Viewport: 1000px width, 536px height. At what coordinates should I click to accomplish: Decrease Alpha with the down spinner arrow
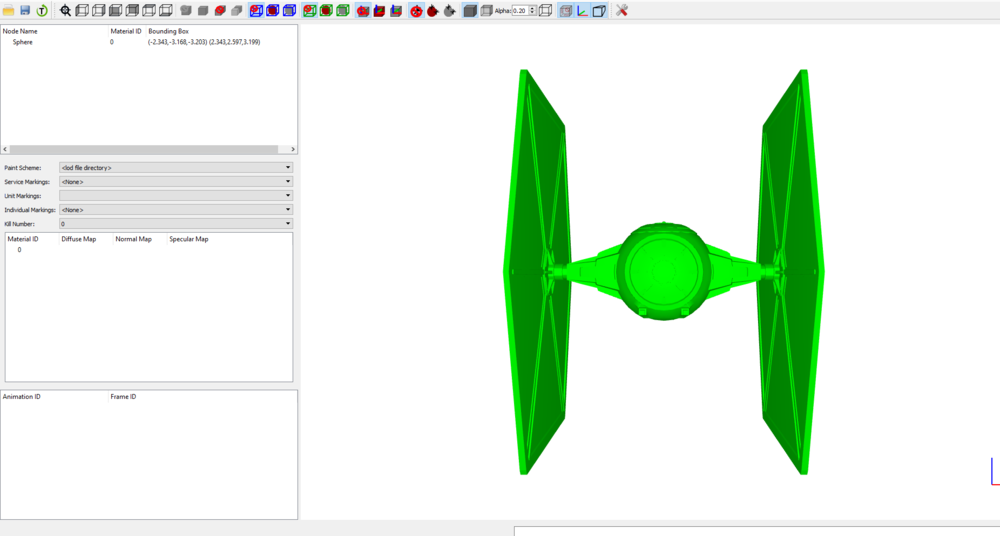point(533,13)
